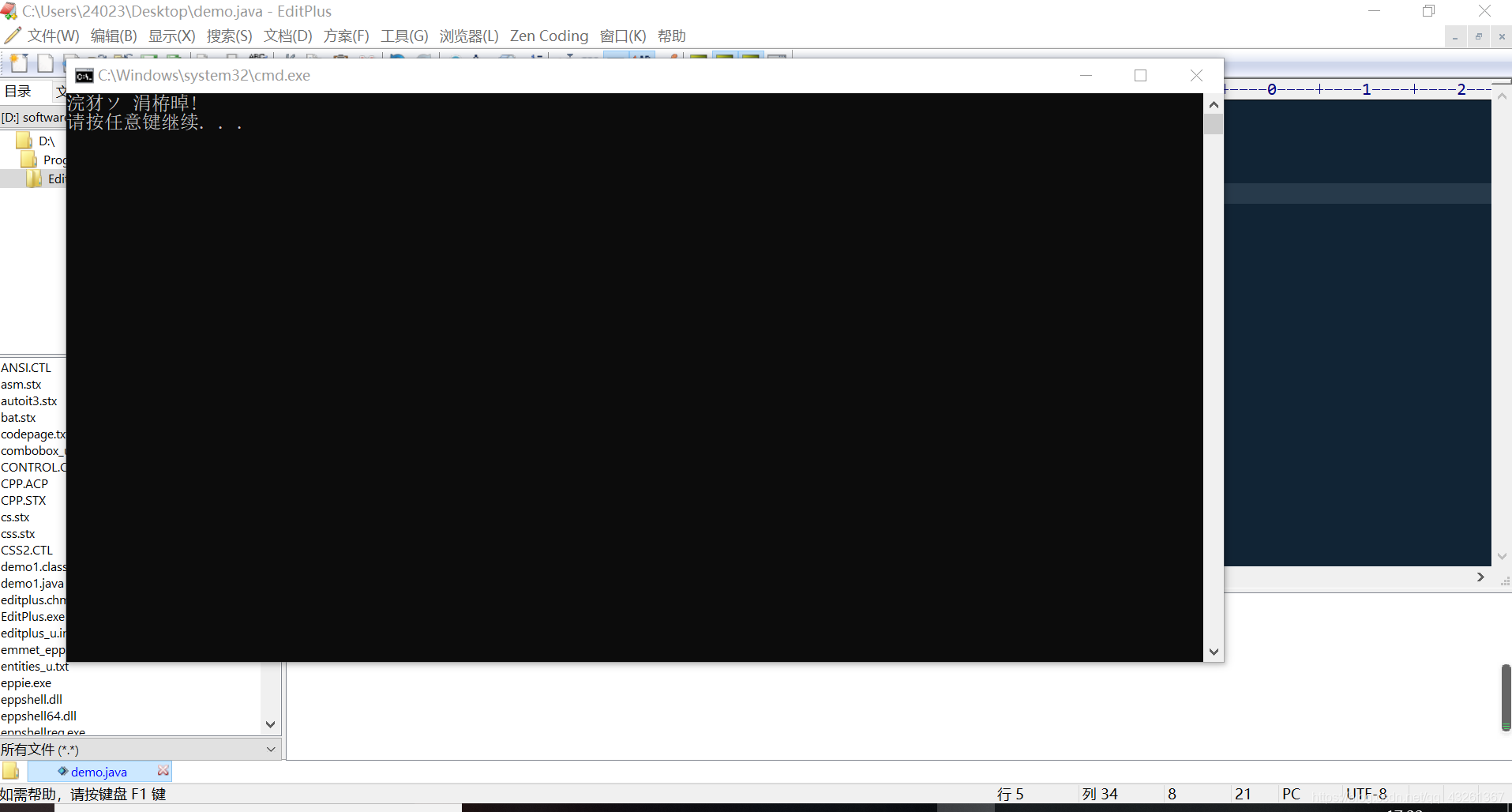Image resolution: width=1512 pixels, height=812 pixels.
Task: Select file cs.stx in file list
Action: click(15, 517)
